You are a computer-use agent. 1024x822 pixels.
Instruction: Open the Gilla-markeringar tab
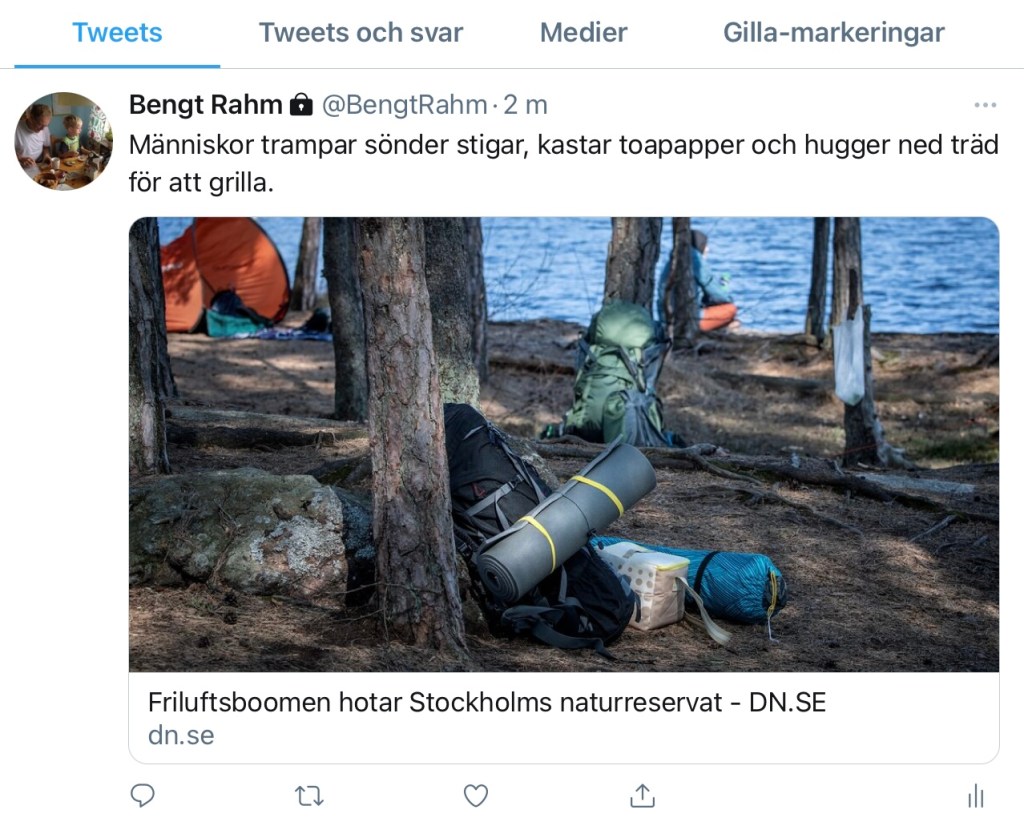834,33
